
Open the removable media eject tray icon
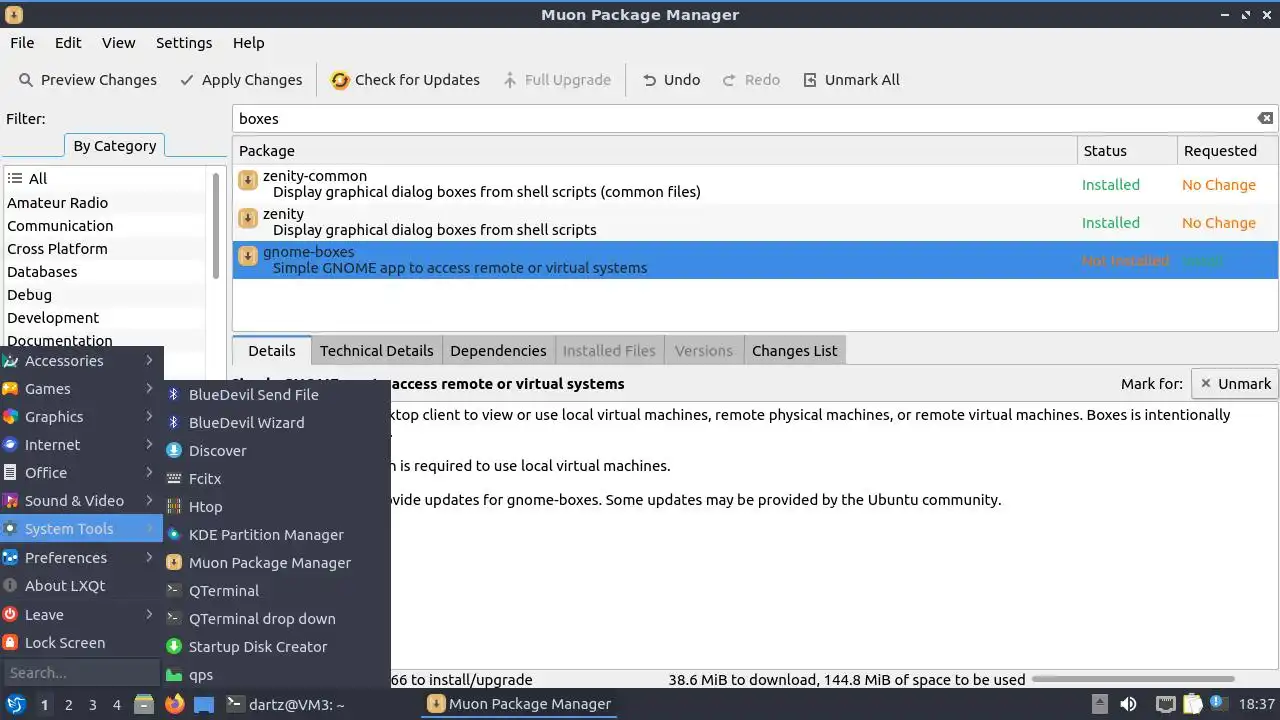coord(1099,705)
